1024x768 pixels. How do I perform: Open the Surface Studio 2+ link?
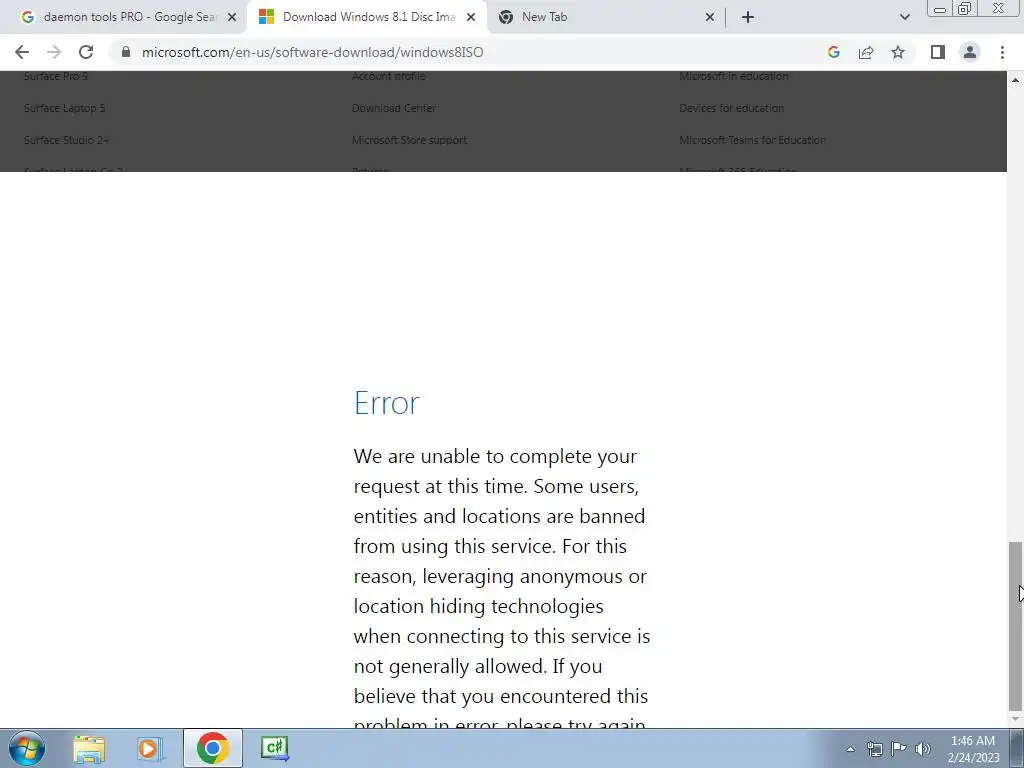coord(67,140)
